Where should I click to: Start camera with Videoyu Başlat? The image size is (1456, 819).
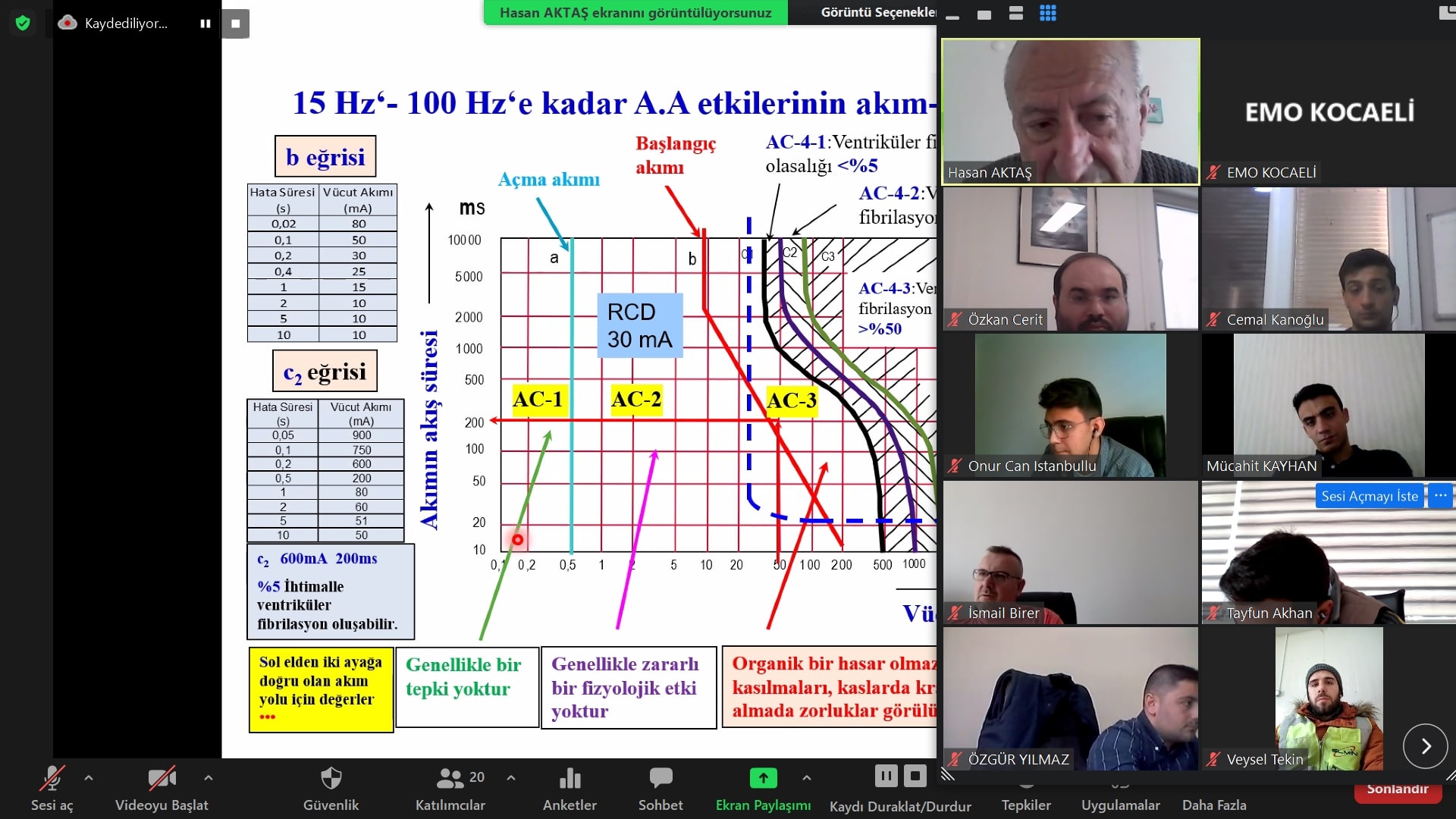point(162,789)
